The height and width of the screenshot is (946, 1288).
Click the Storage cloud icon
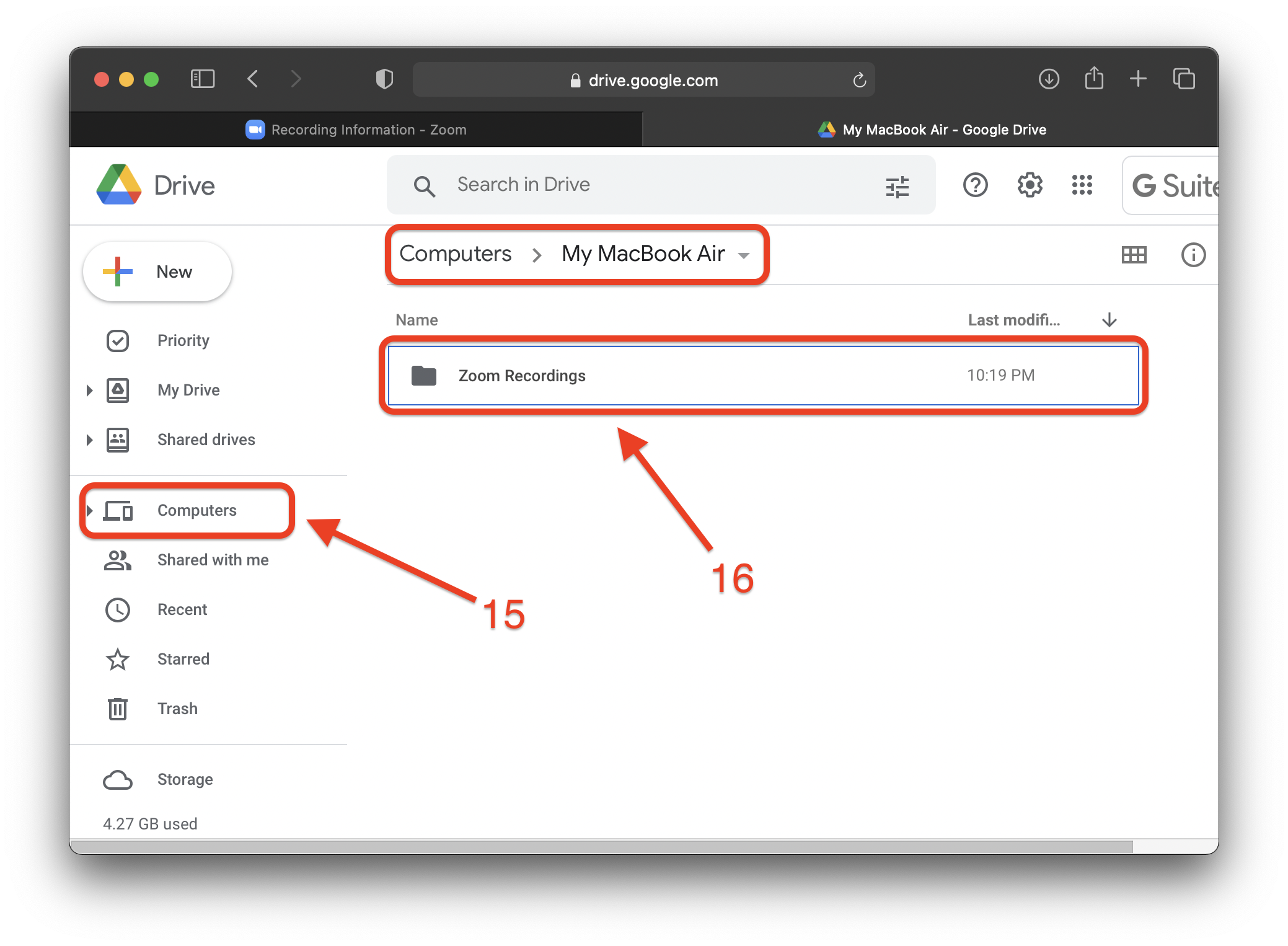click(x=118, y=780)
